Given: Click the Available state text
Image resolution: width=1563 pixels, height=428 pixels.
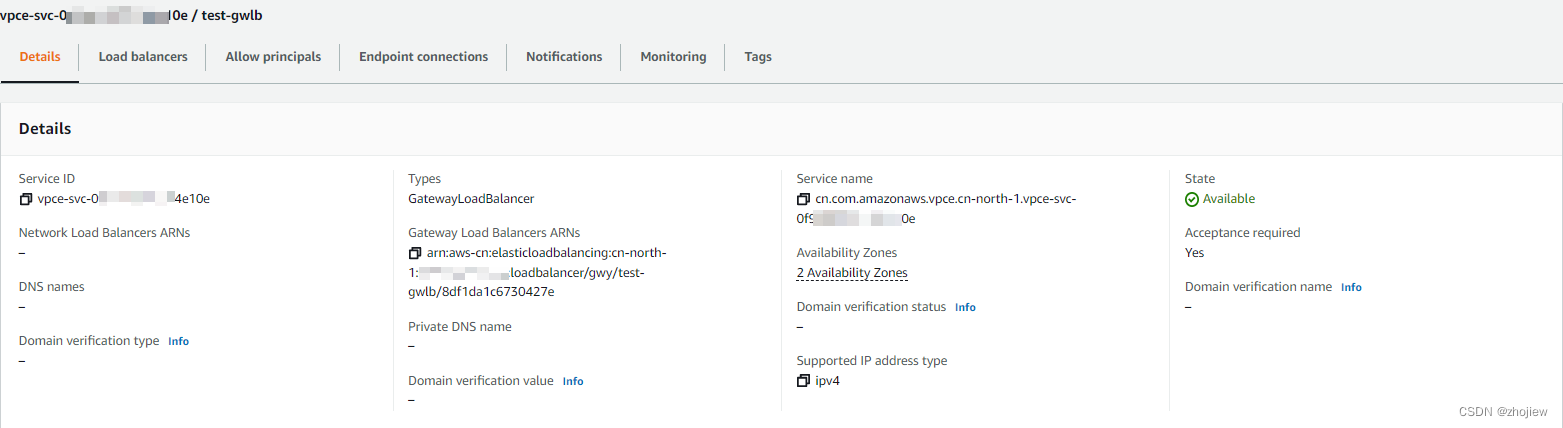Looking at the screenshot, I should [x=1229, y=199].
